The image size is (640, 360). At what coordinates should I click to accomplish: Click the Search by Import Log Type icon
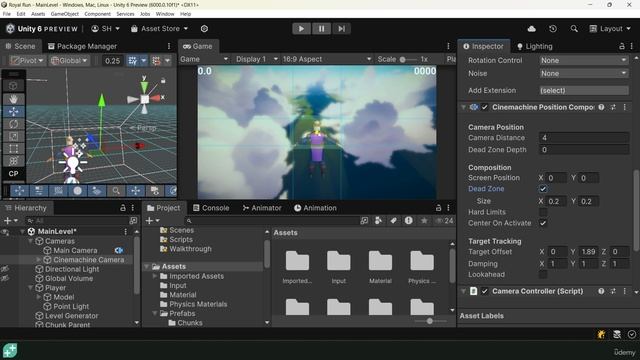point(408,220)
